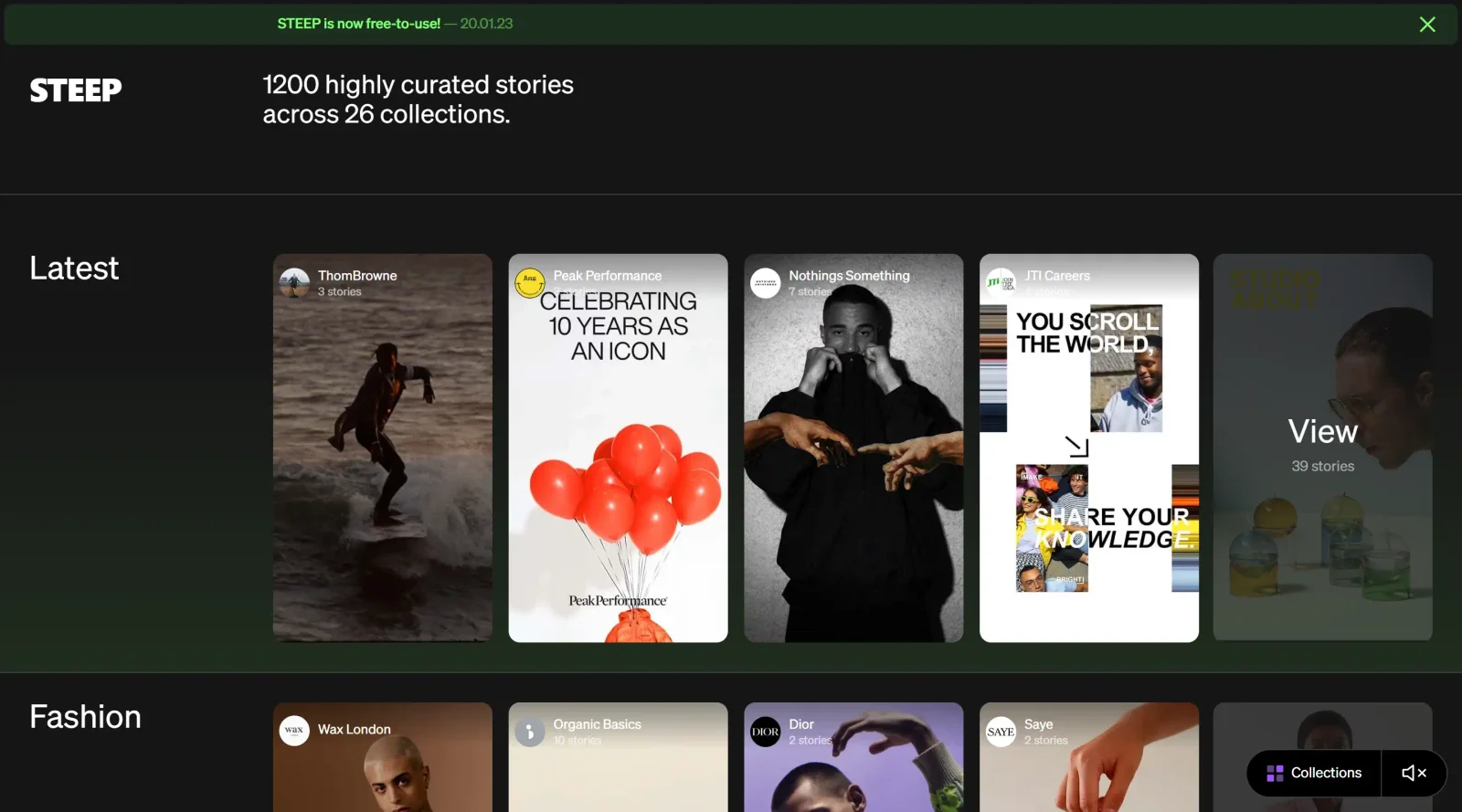Click the Dior logo avatar
This screenshot has height=812, width=1462.
click(766, 731)
